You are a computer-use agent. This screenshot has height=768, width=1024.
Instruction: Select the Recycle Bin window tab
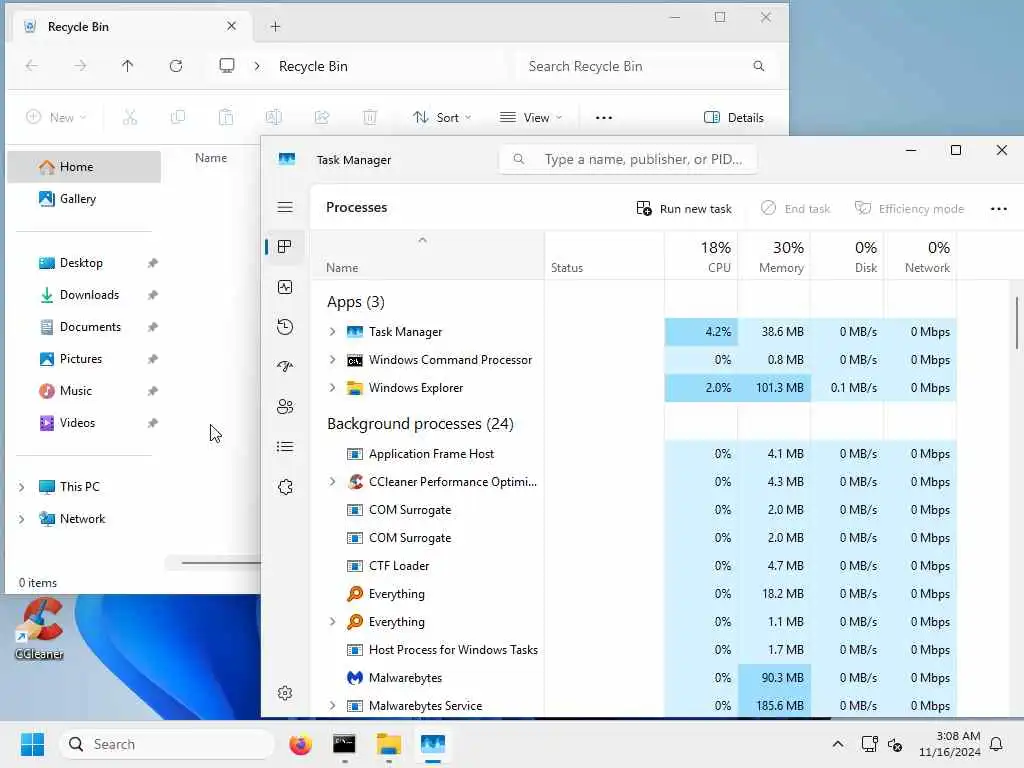(131, 27)
